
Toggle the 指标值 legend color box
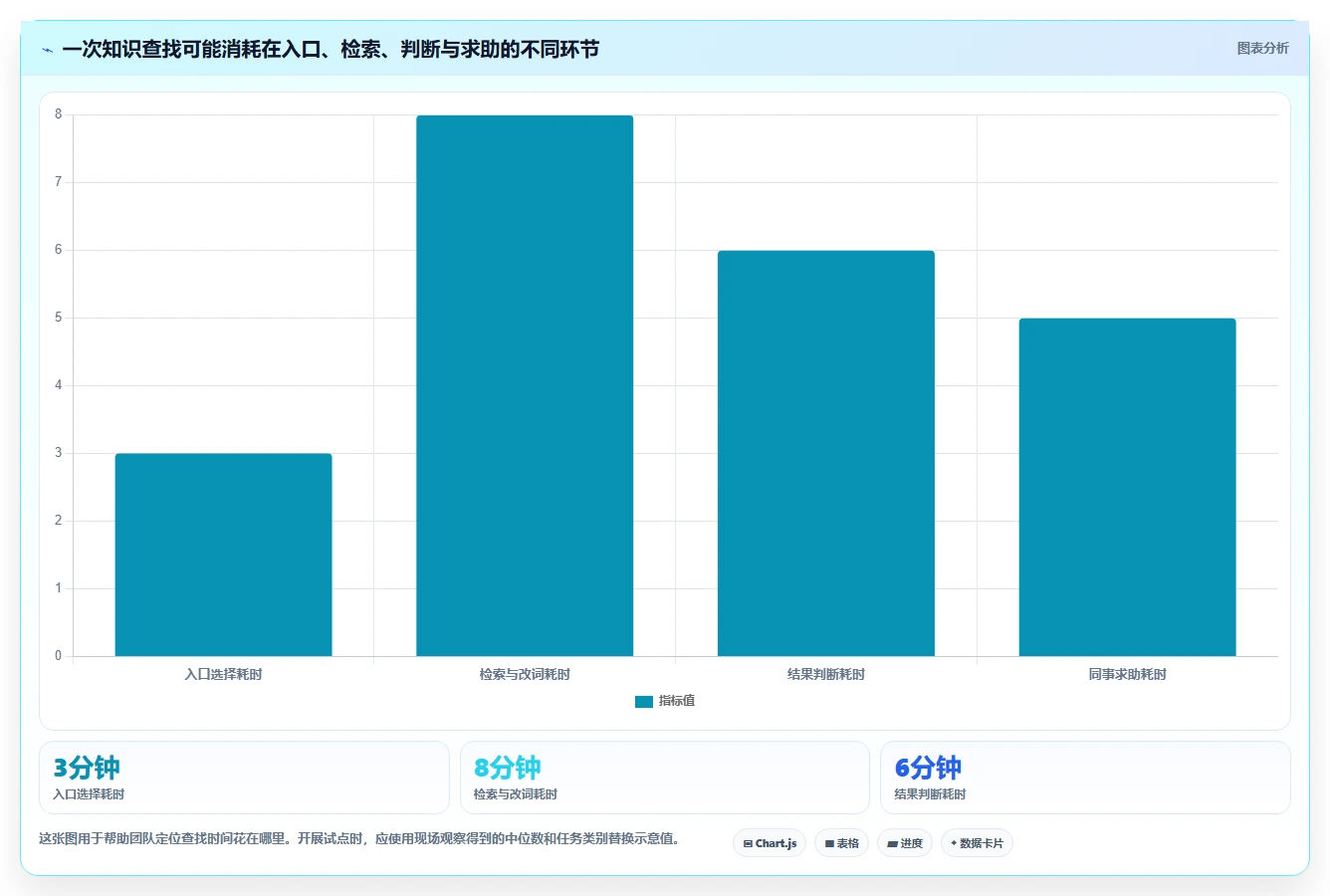(x=644, y=701)
